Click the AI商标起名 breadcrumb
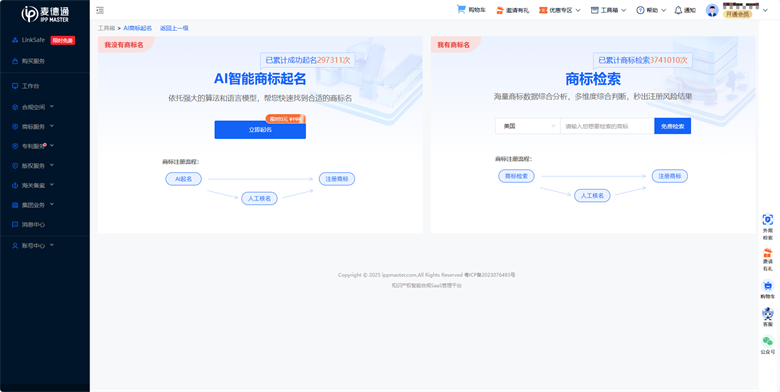The image size is (780, 392). [x=138, y=28]
